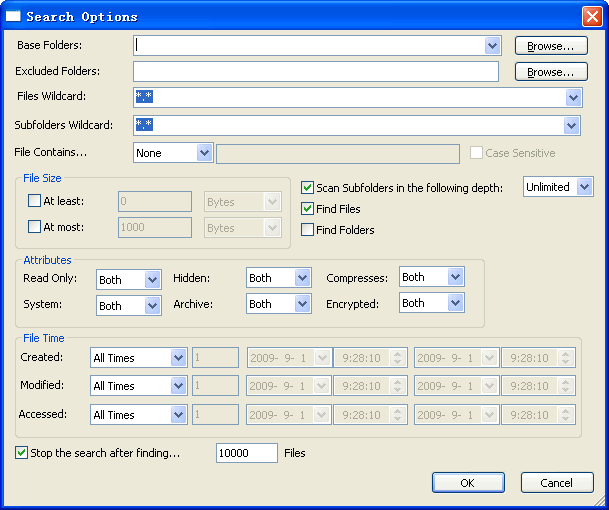609x510 pixels.
Task: Click the Search Options title bar icon
Action: click(x=14, y=16)
